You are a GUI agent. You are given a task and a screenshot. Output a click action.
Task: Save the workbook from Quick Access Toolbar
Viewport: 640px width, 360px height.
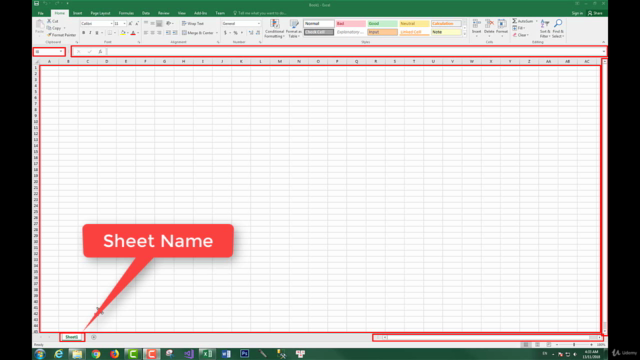36,4
